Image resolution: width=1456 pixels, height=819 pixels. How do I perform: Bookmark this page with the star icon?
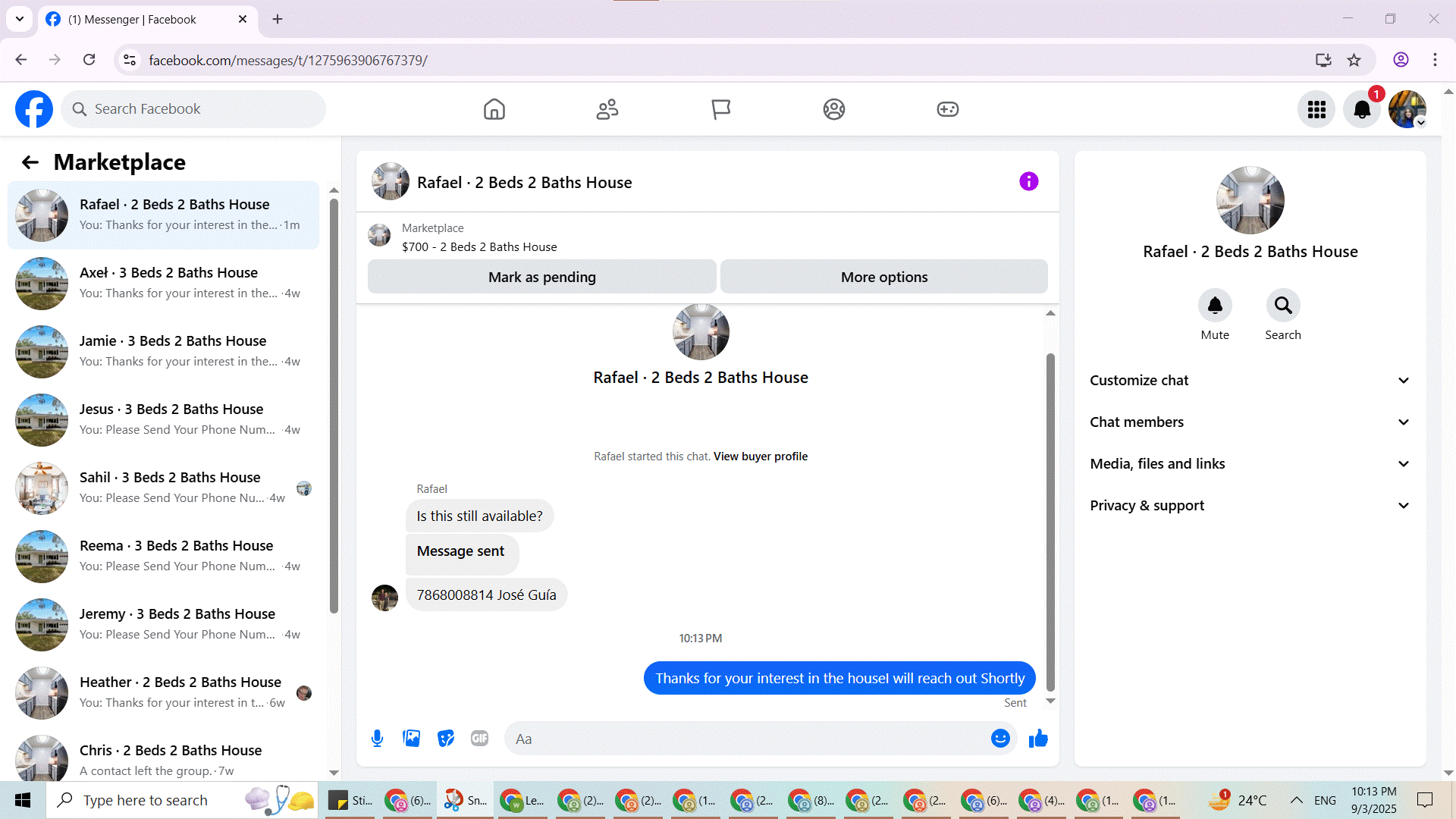[x=1354, y=60]
